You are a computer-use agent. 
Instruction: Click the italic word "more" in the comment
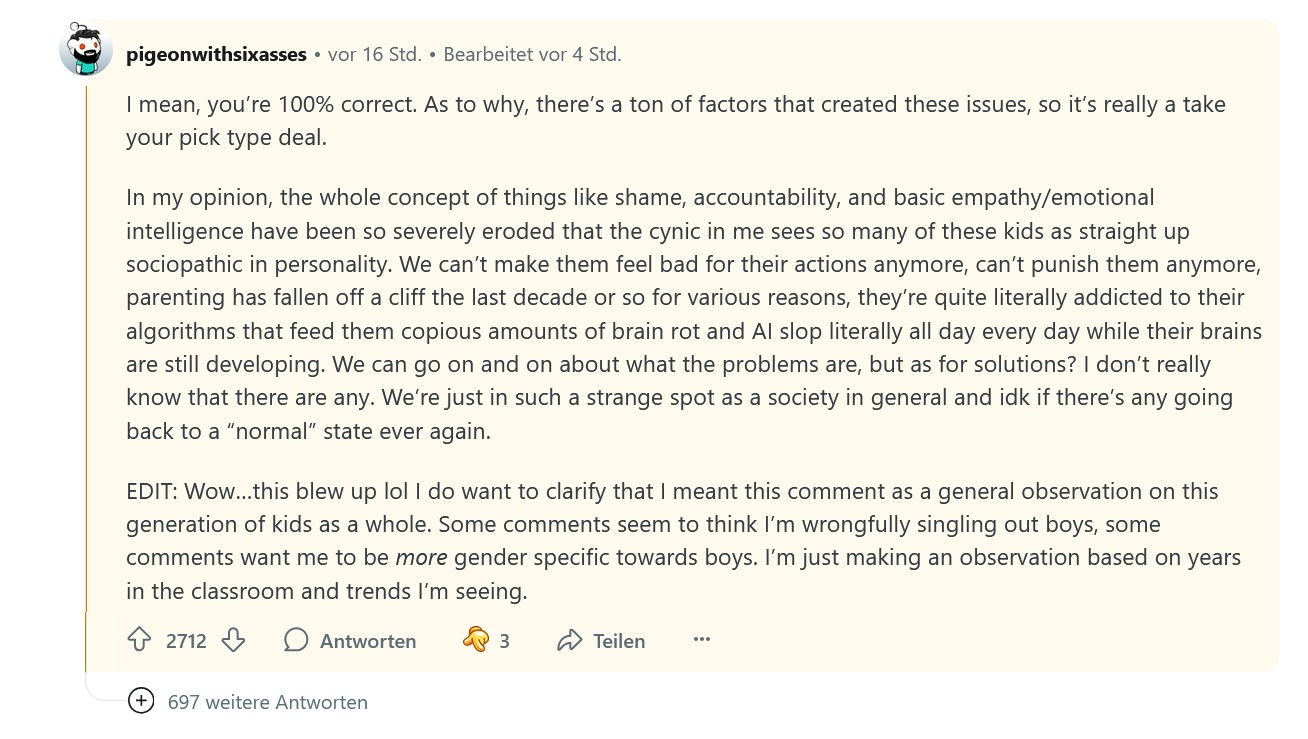[421, 558]
